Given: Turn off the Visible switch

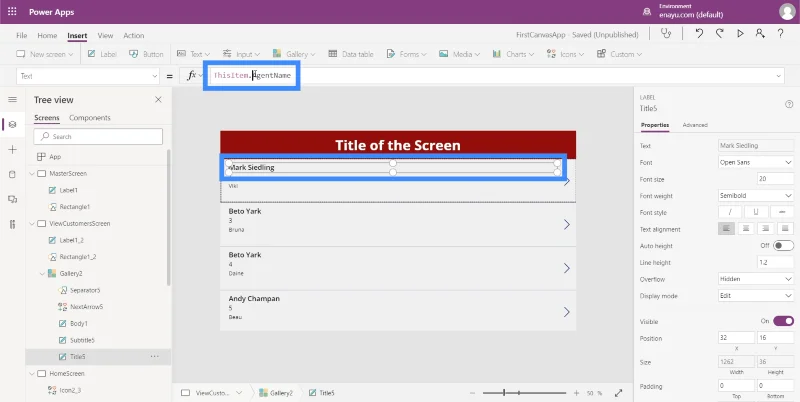Looking at the screenshot, I should click(x=783, y=321).
